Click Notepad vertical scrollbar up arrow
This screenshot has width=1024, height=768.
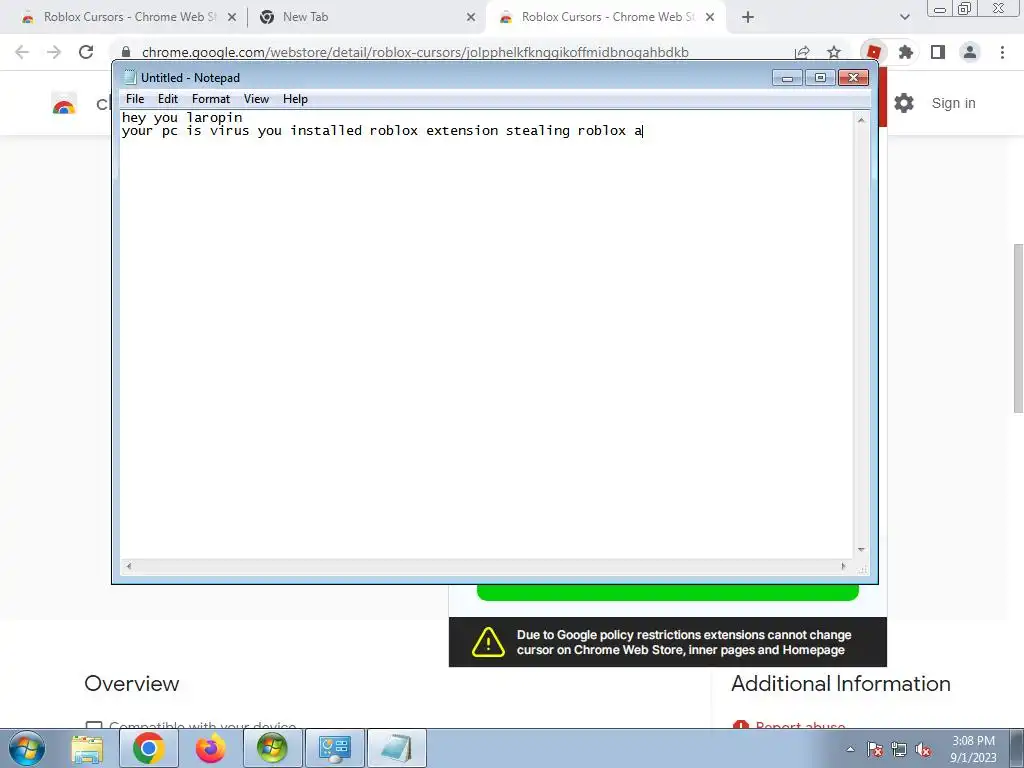point(861,120)
